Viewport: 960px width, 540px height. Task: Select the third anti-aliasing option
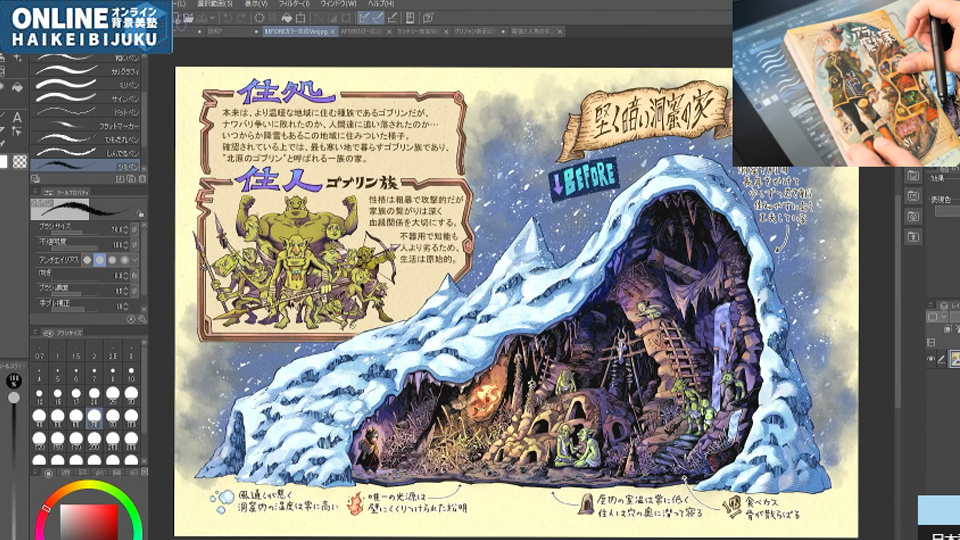click(112, 260)
